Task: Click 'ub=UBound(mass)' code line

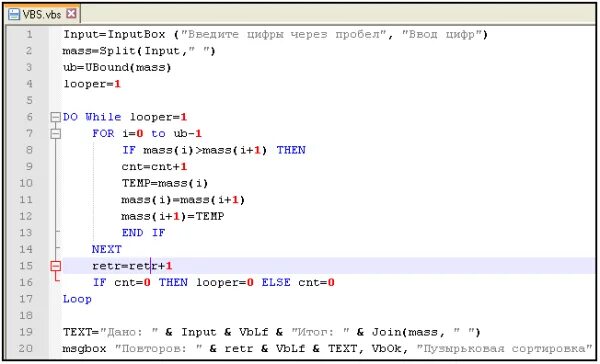Action: (117, 67)
